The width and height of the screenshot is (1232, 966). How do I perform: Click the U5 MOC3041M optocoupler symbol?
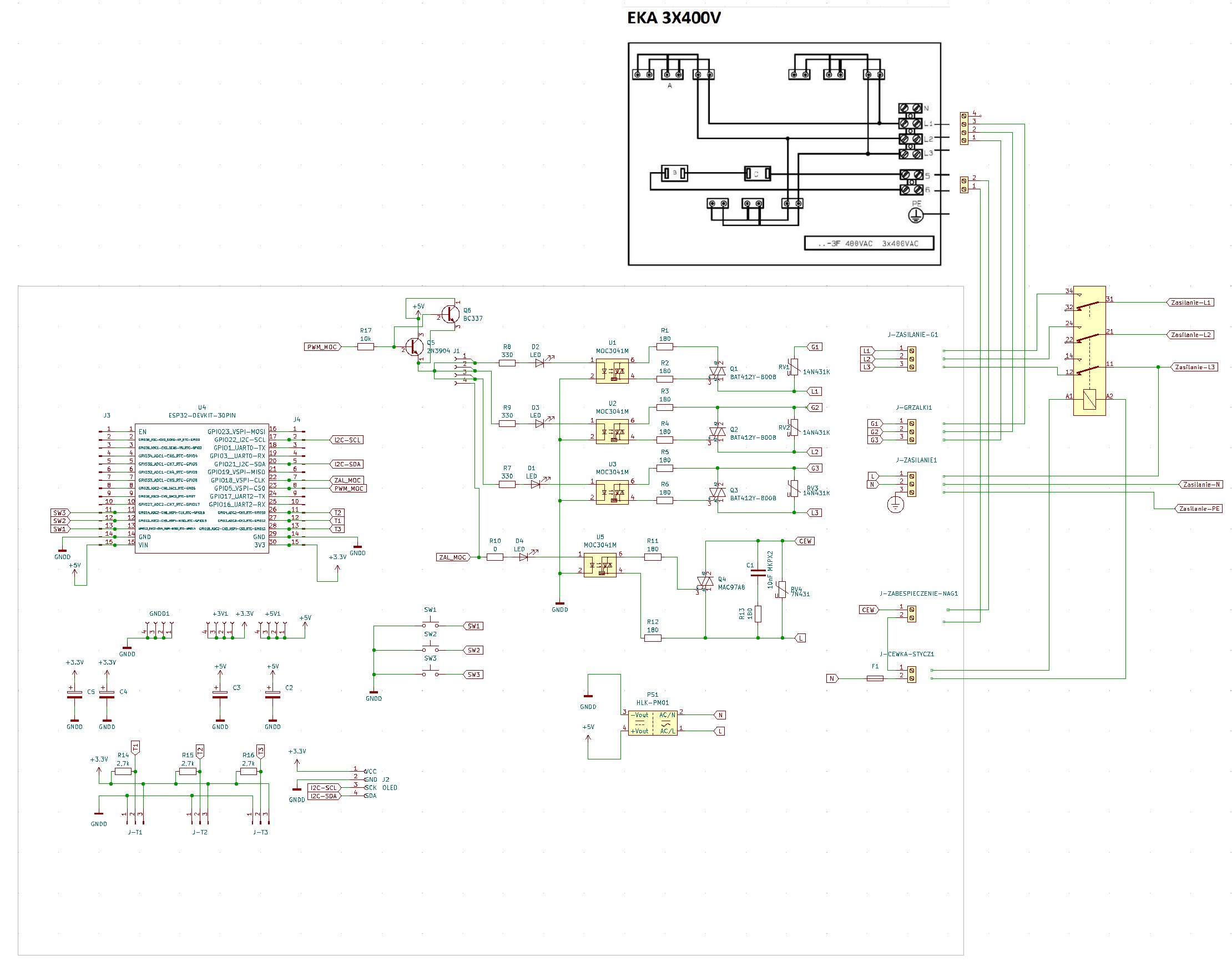coord(600,565)
